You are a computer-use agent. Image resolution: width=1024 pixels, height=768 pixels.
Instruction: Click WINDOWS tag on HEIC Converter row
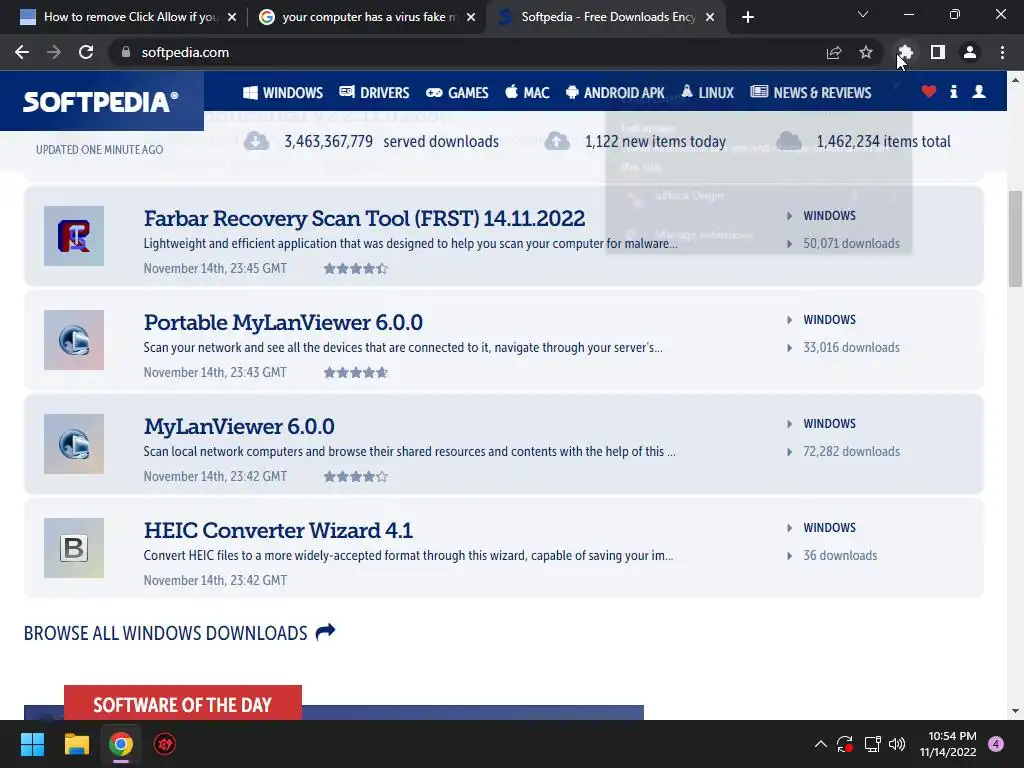pos(829,527)
